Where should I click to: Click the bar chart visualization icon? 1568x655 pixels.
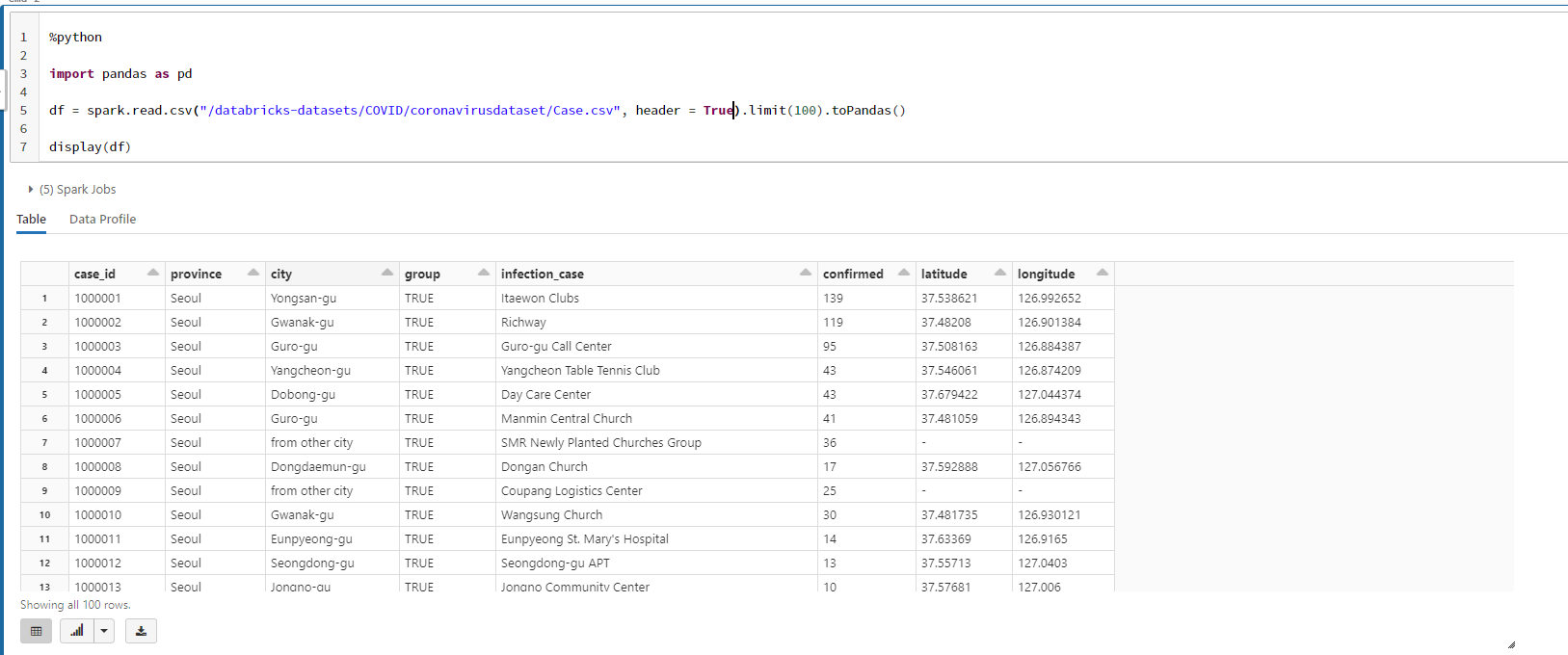[76, 631]
